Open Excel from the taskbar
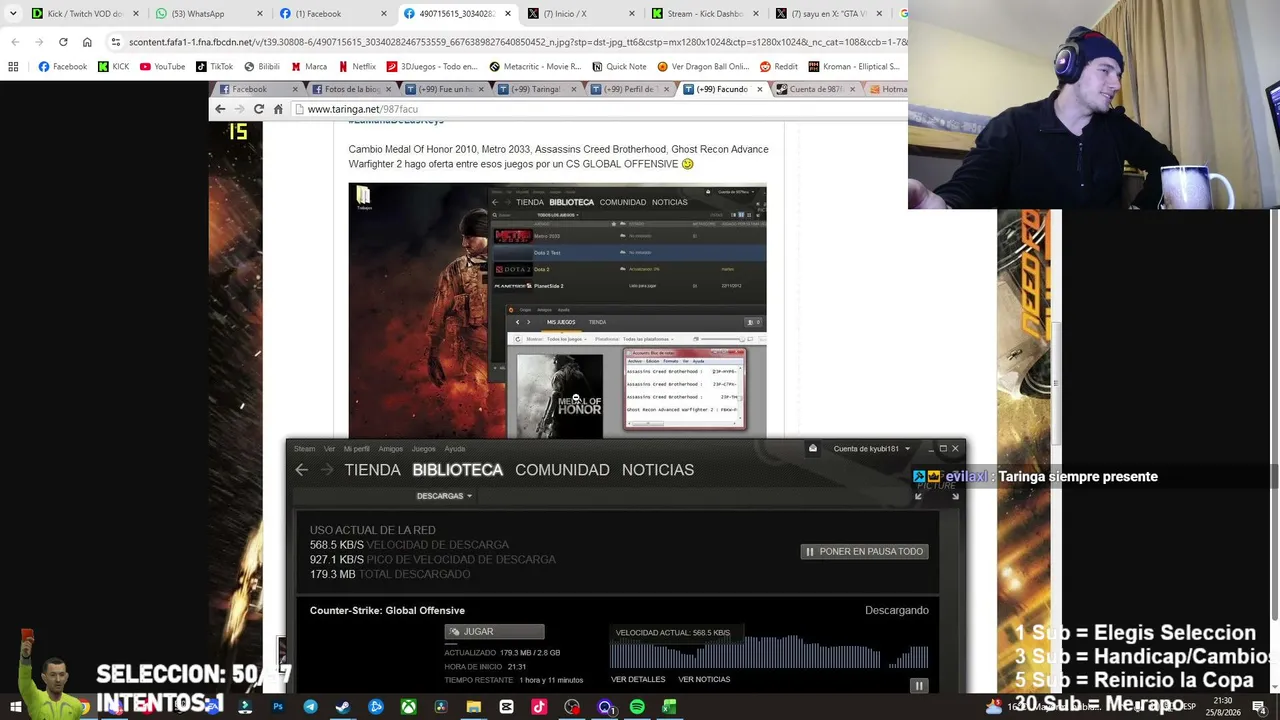 pyautogui.click(x=669, y=707)
